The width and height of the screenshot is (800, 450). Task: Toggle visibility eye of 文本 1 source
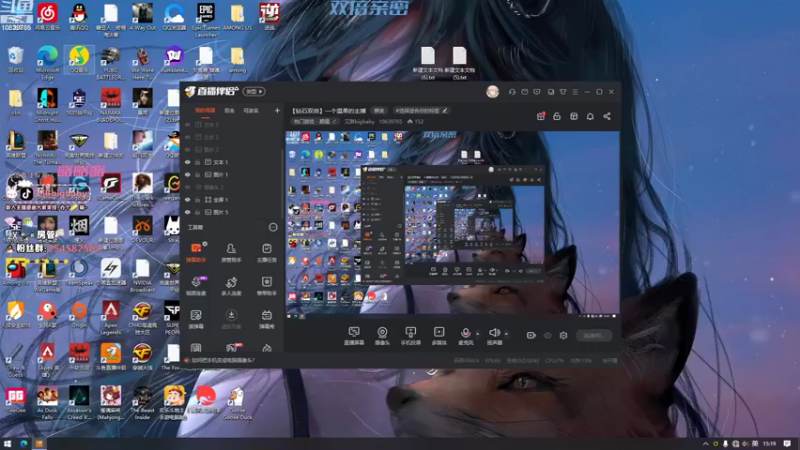[x=187, y=162]
